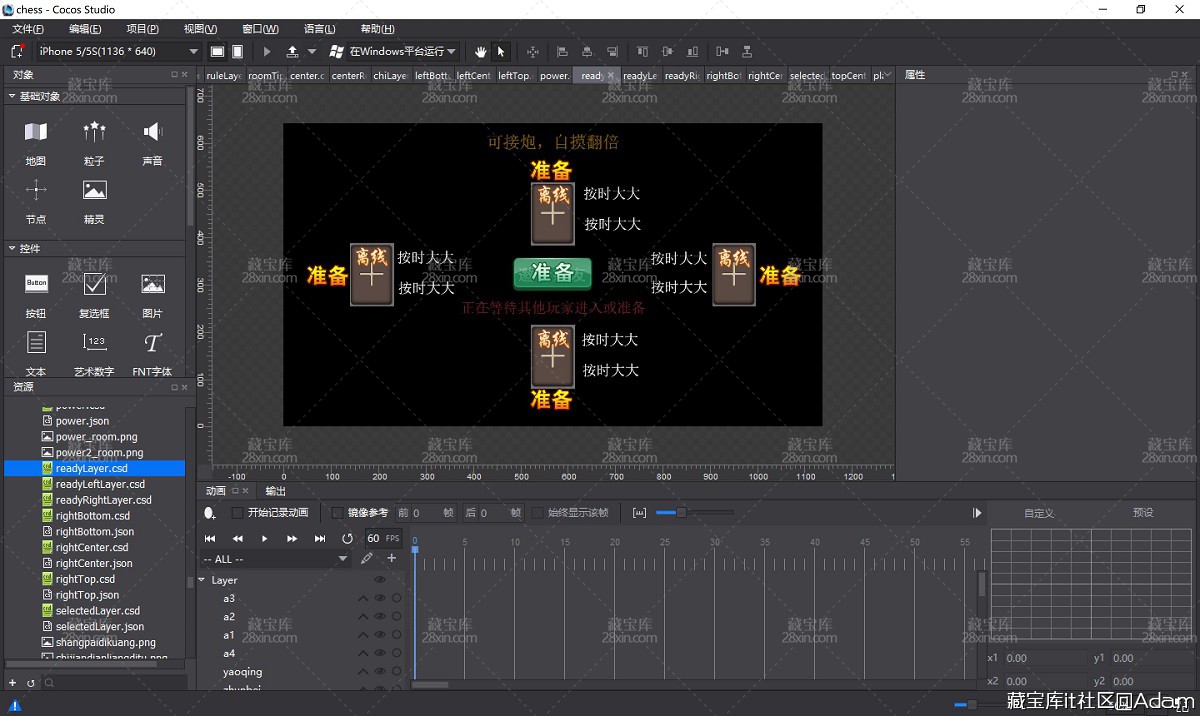Hide the a3 layer with the eye icon

coord(379,599)
